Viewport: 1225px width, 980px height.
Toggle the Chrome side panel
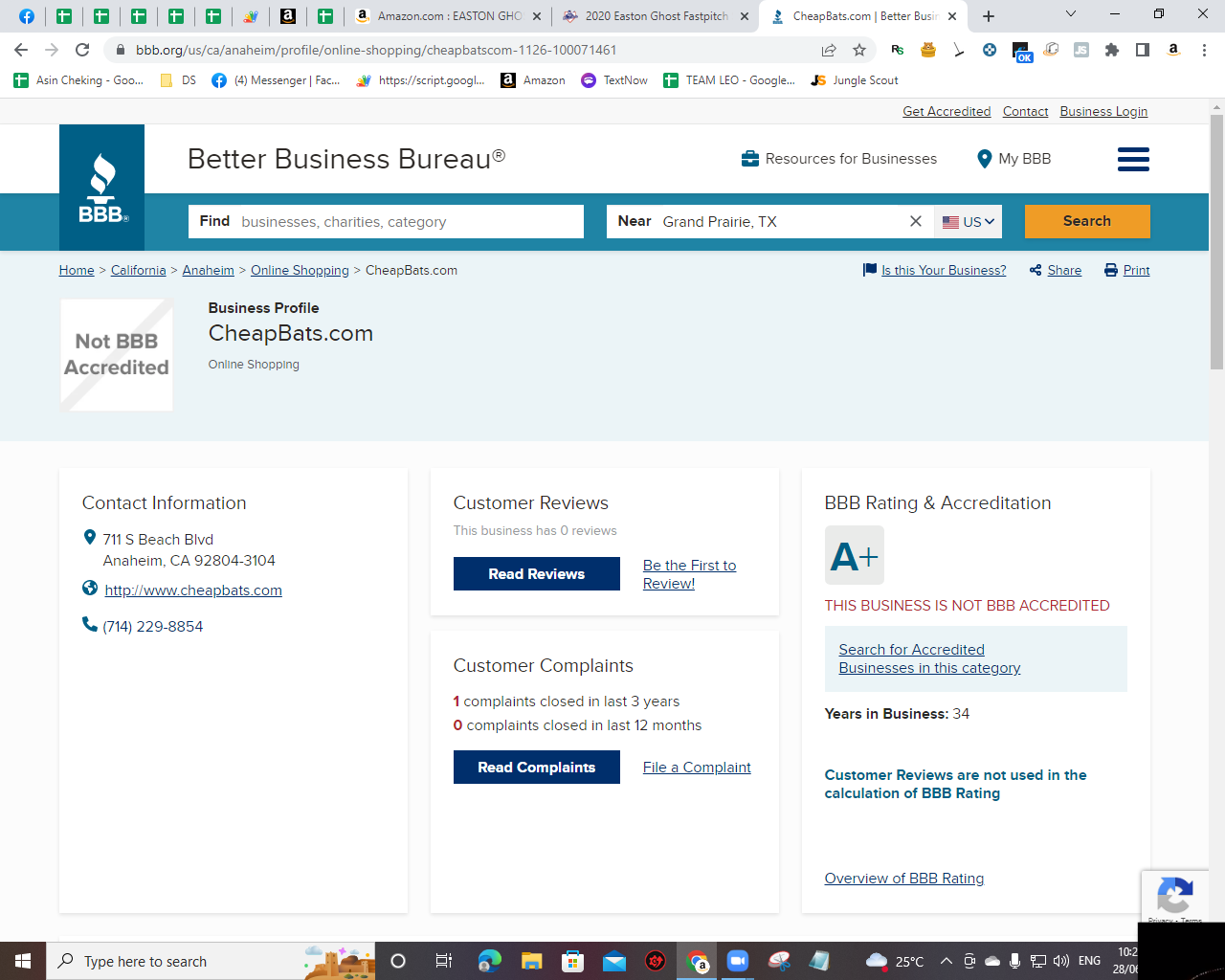tap(1143, 50)
